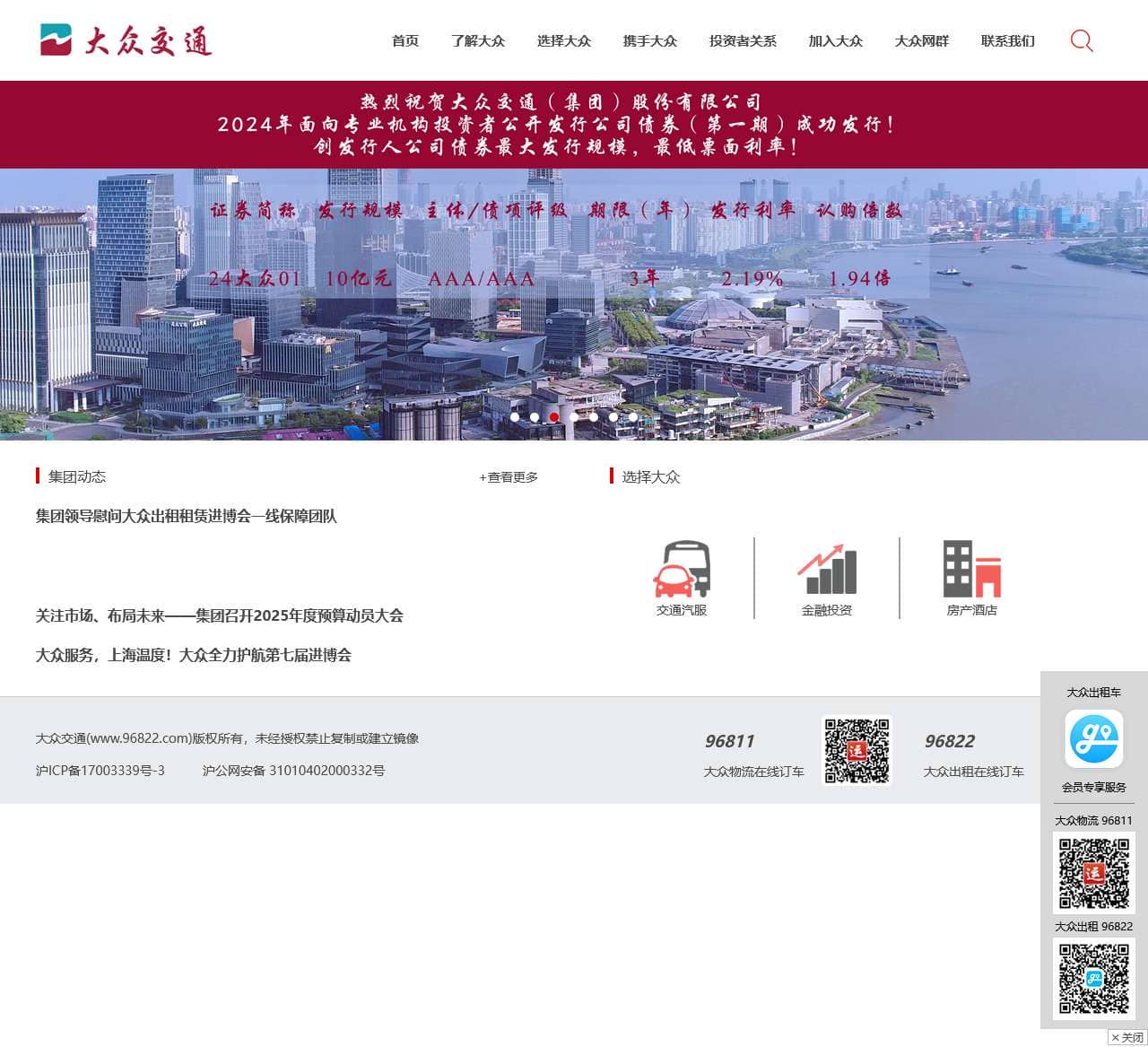Select the active red carousel dot
1148x1047 pixels.
pos(554,416)
